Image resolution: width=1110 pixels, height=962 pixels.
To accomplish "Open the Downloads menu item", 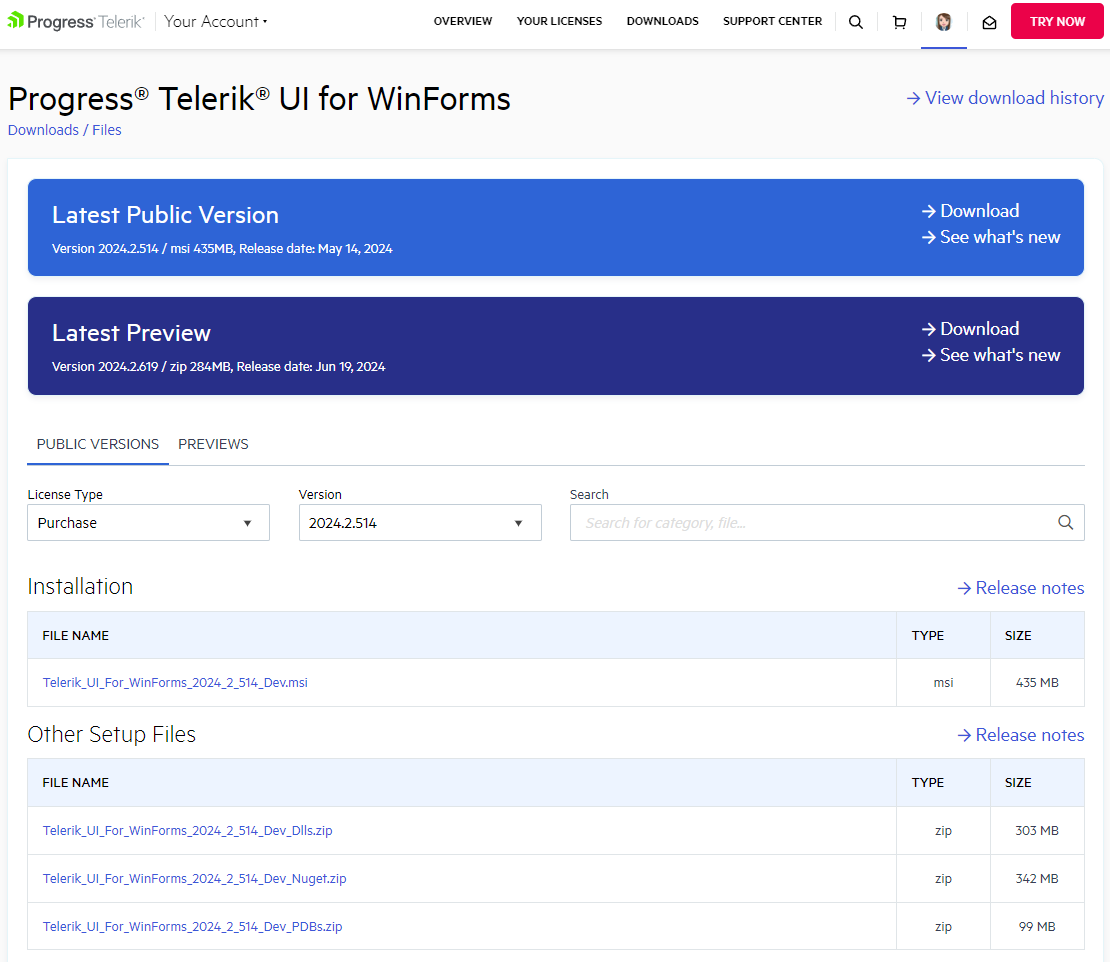I will click(662, 21).
